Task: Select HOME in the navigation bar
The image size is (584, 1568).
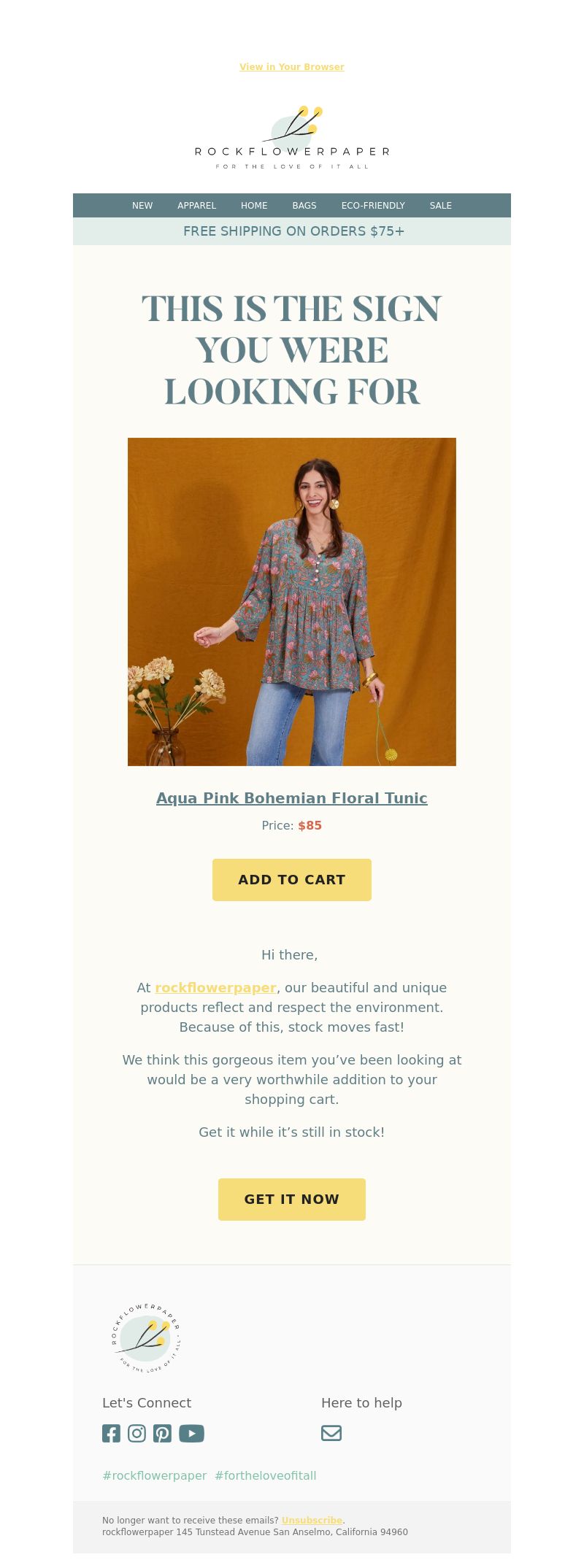Action: coord(254,206)
